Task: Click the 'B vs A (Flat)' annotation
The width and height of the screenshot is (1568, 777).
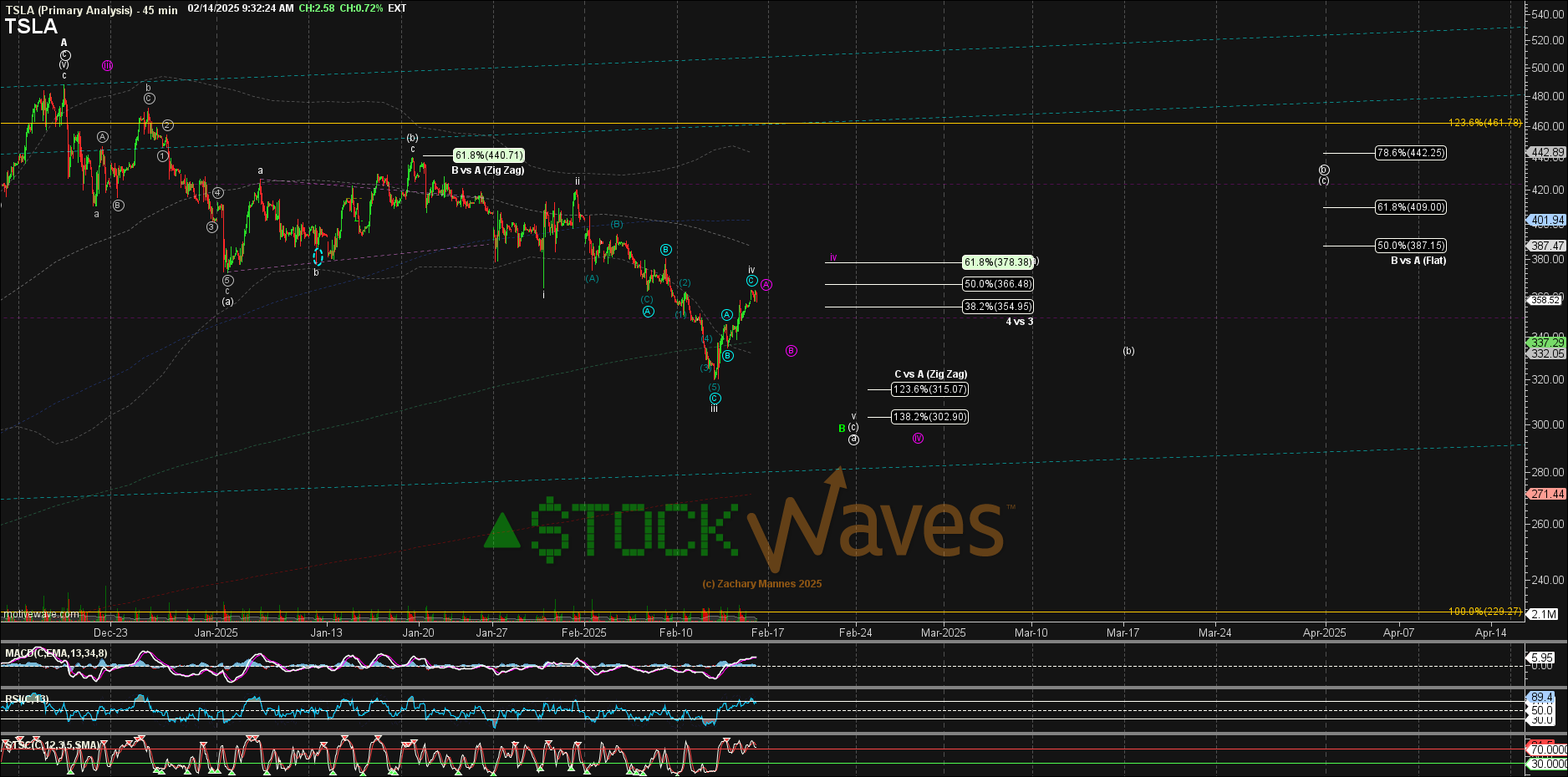Action: pyautogui.click(x=1418, y=261)
